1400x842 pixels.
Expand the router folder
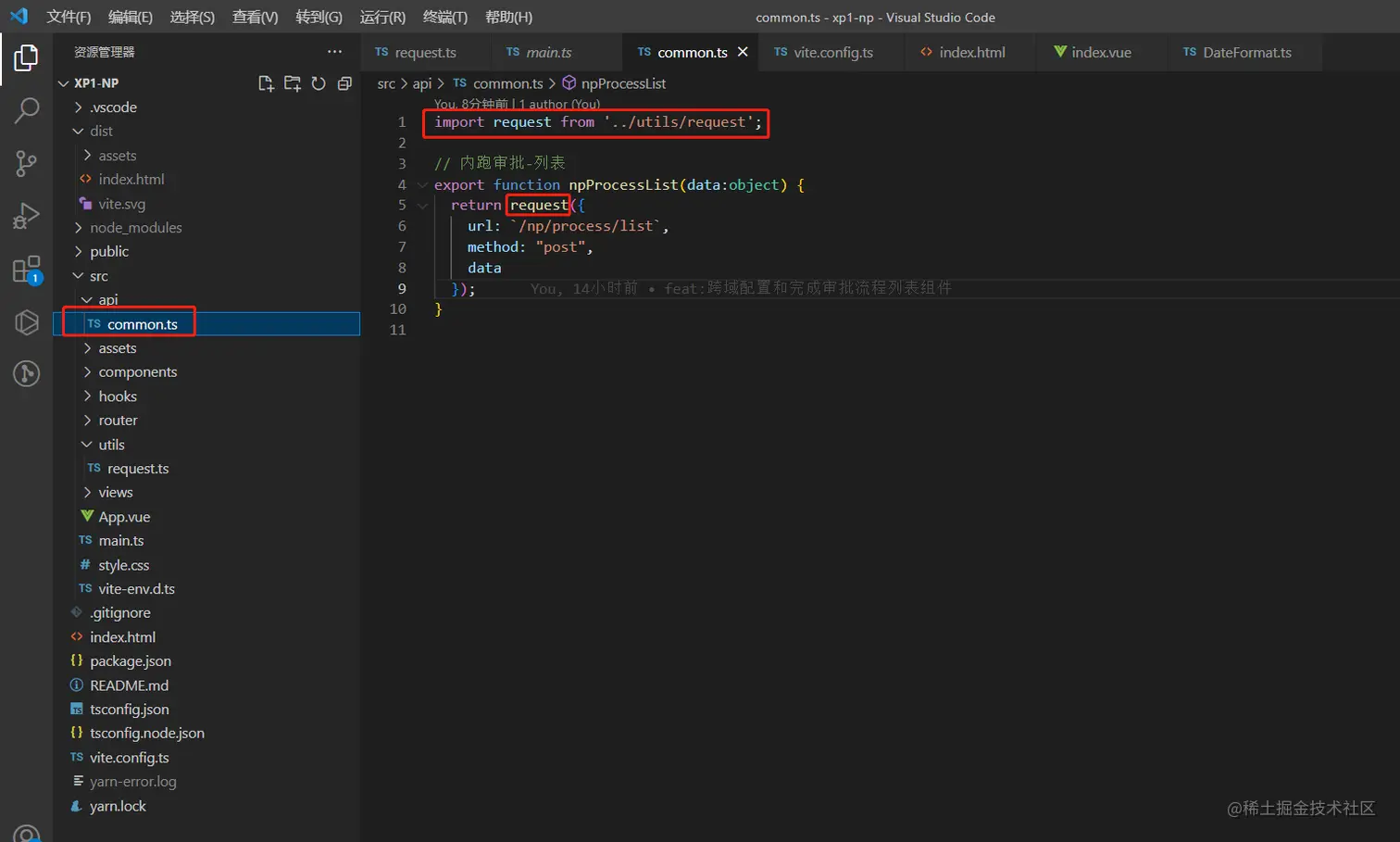click(x=87, y=421)
